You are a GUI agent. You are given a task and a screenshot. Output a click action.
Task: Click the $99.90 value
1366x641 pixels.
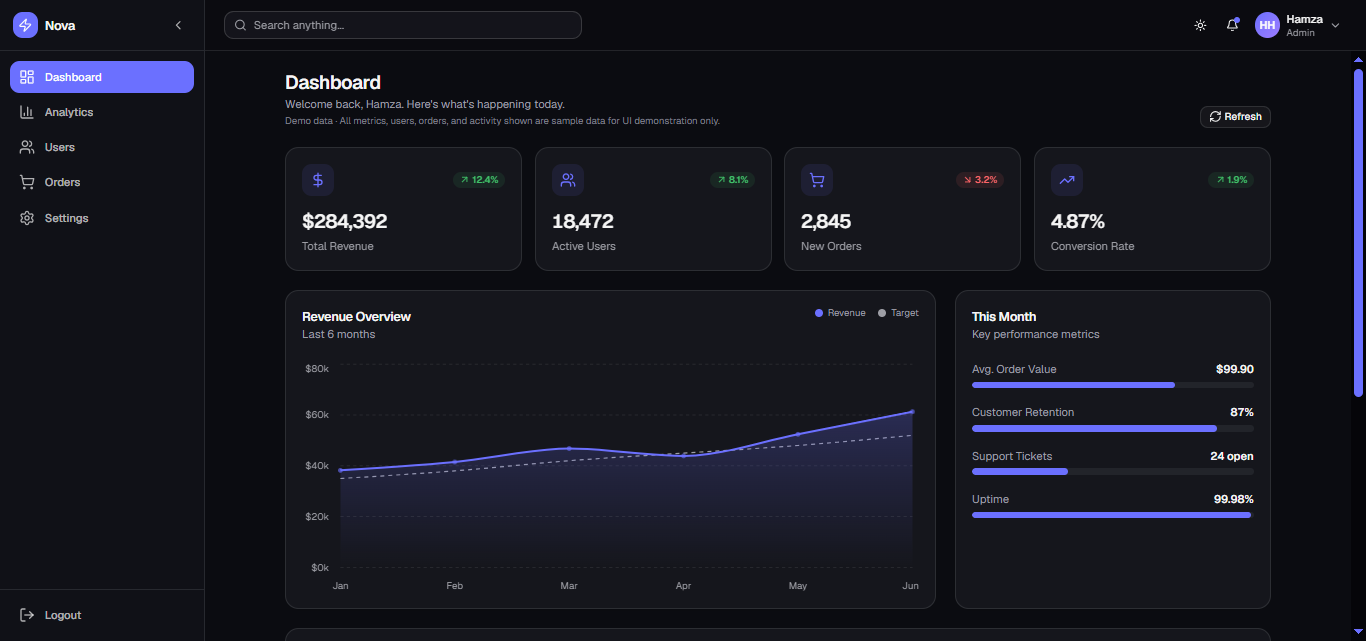pyautogui.click(x=1235, y=369)
